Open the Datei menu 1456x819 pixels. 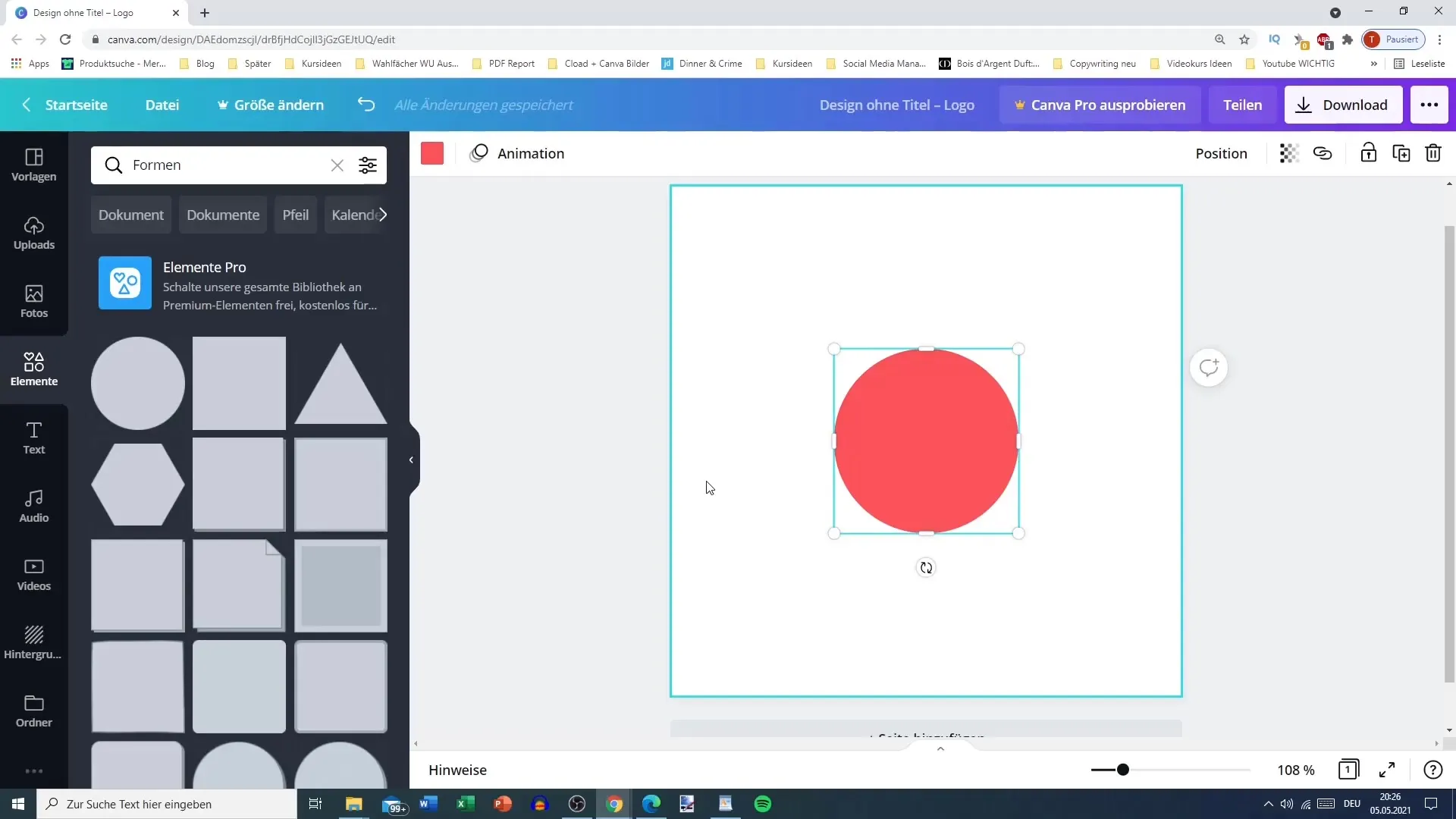162,105
